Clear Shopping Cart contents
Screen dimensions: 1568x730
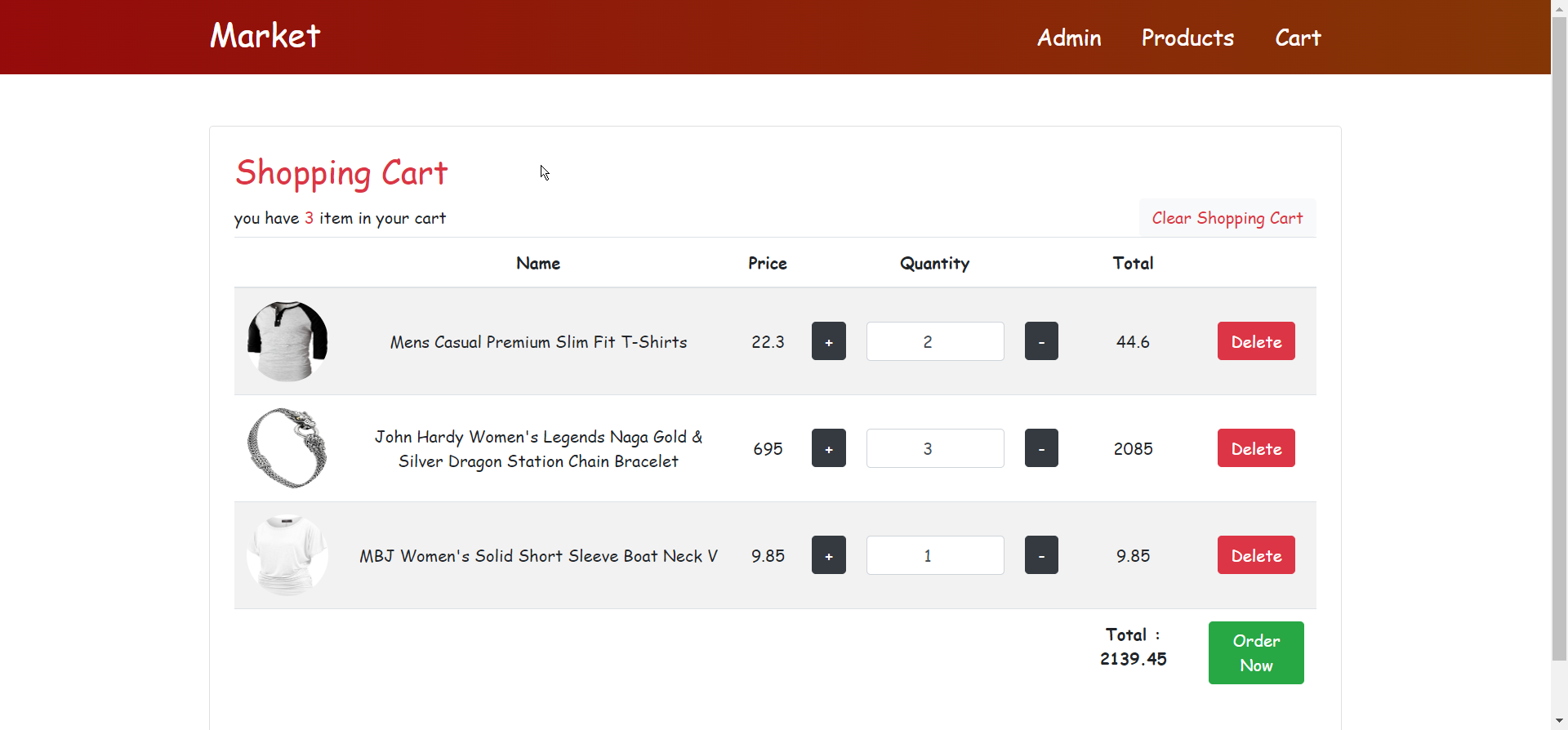[x=1227, y=218]
